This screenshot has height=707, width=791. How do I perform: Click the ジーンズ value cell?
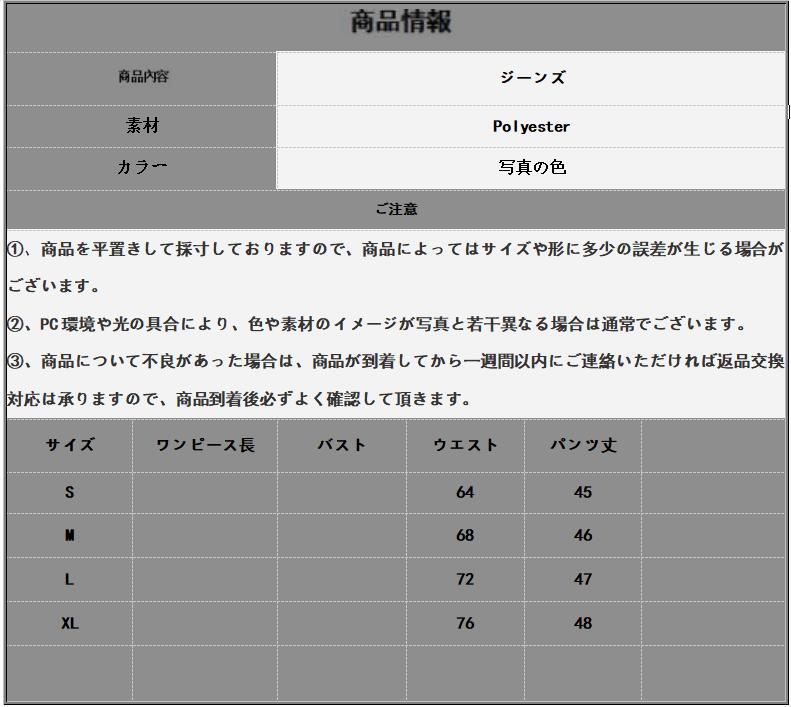click(x=532, y=78)
